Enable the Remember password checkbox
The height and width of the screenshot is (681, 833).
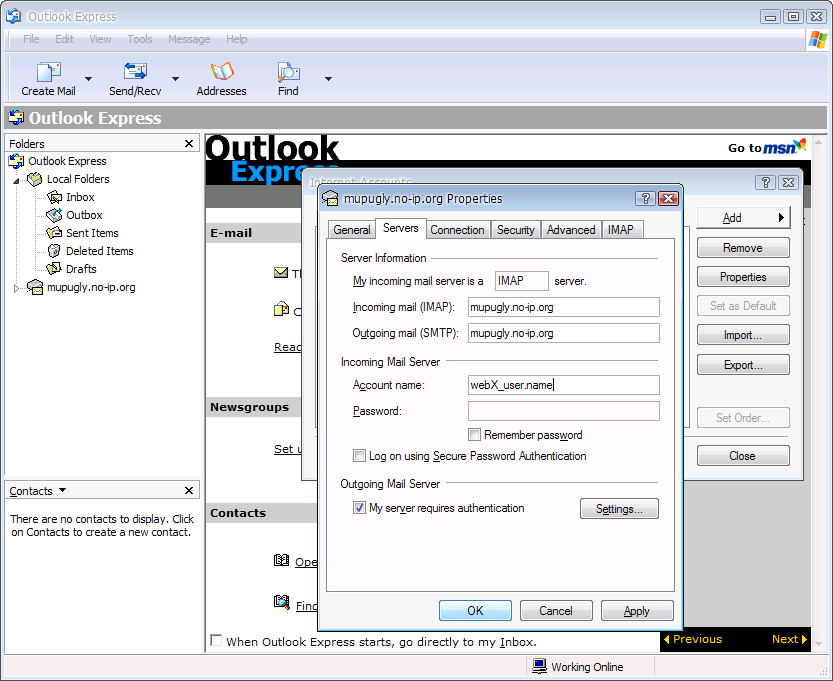click(475, 435)
